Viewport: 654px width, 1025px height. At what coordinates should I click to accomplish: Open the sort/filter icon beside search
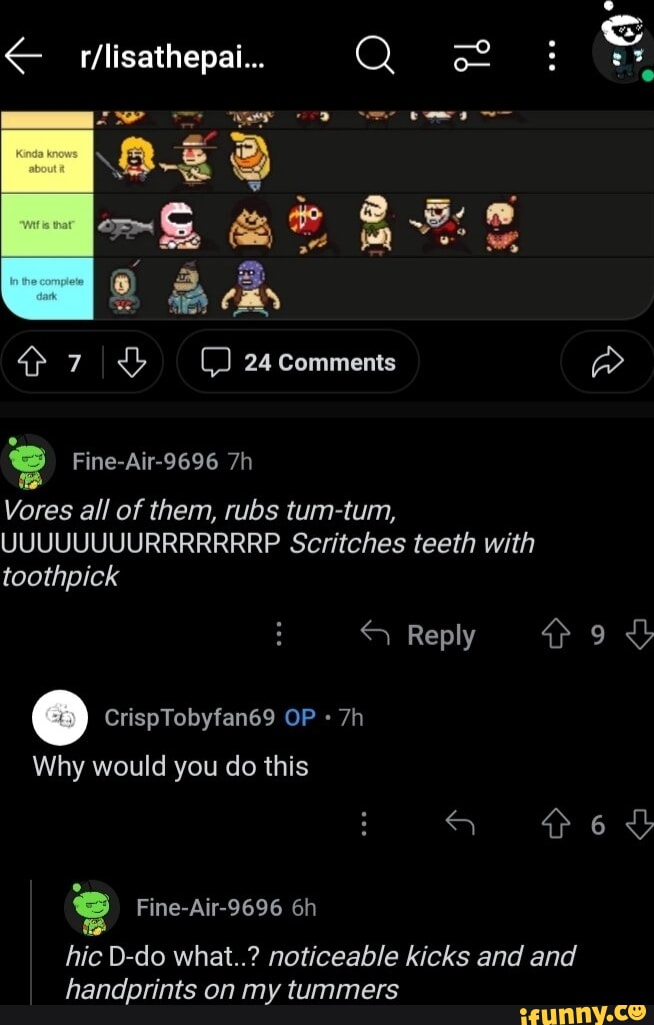[471, 56]
